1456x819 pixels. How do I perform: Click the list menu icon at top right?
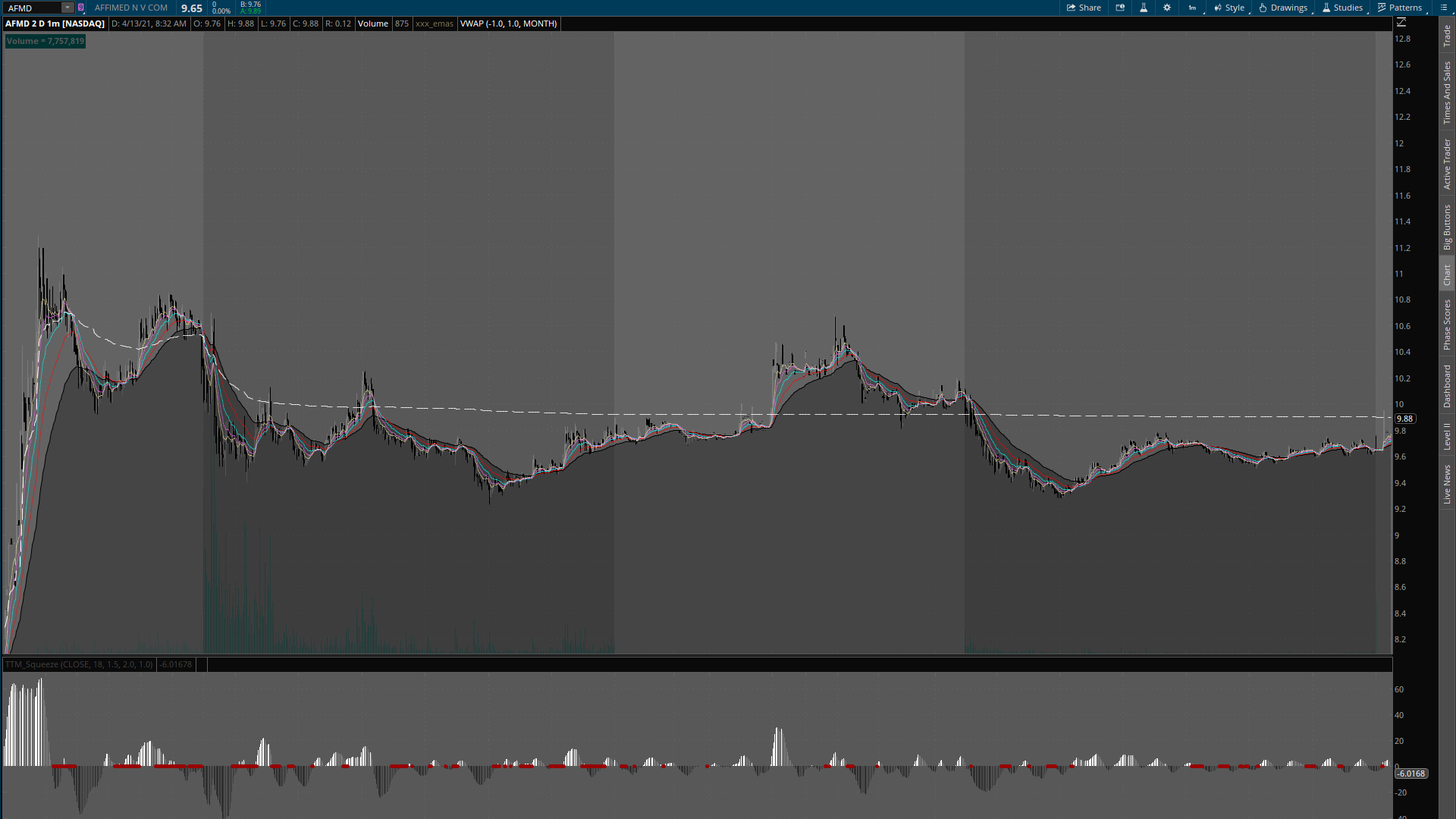click(x=1444, y=8)
